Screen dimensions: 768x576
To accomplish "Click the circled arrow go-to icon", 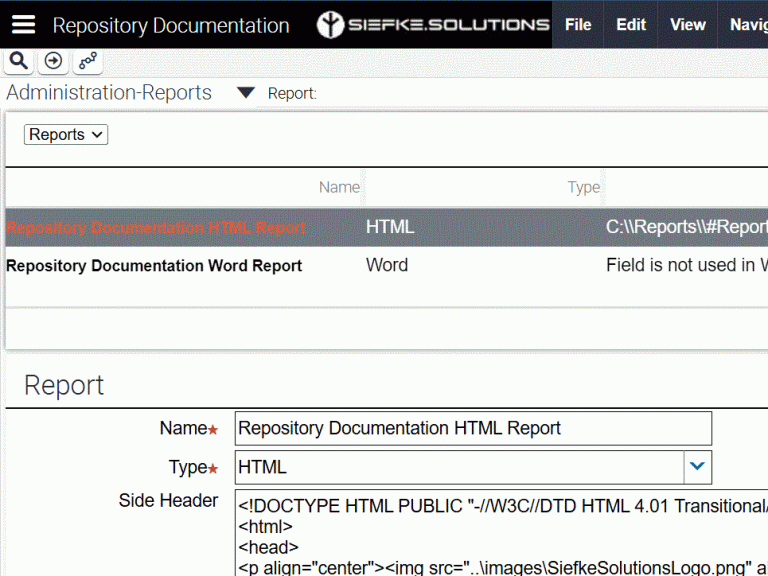I will [53, 61].
